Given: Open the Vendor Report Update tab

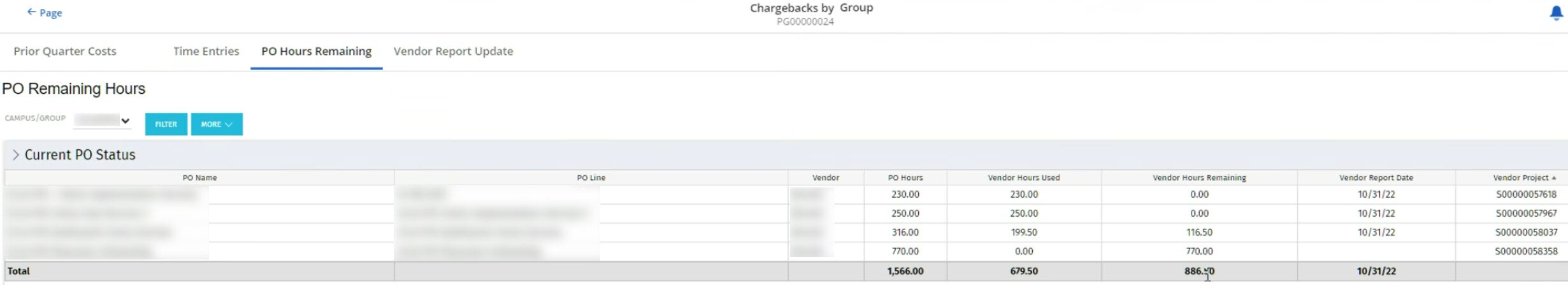Looking at the screenshot, I should coord(453,51).
